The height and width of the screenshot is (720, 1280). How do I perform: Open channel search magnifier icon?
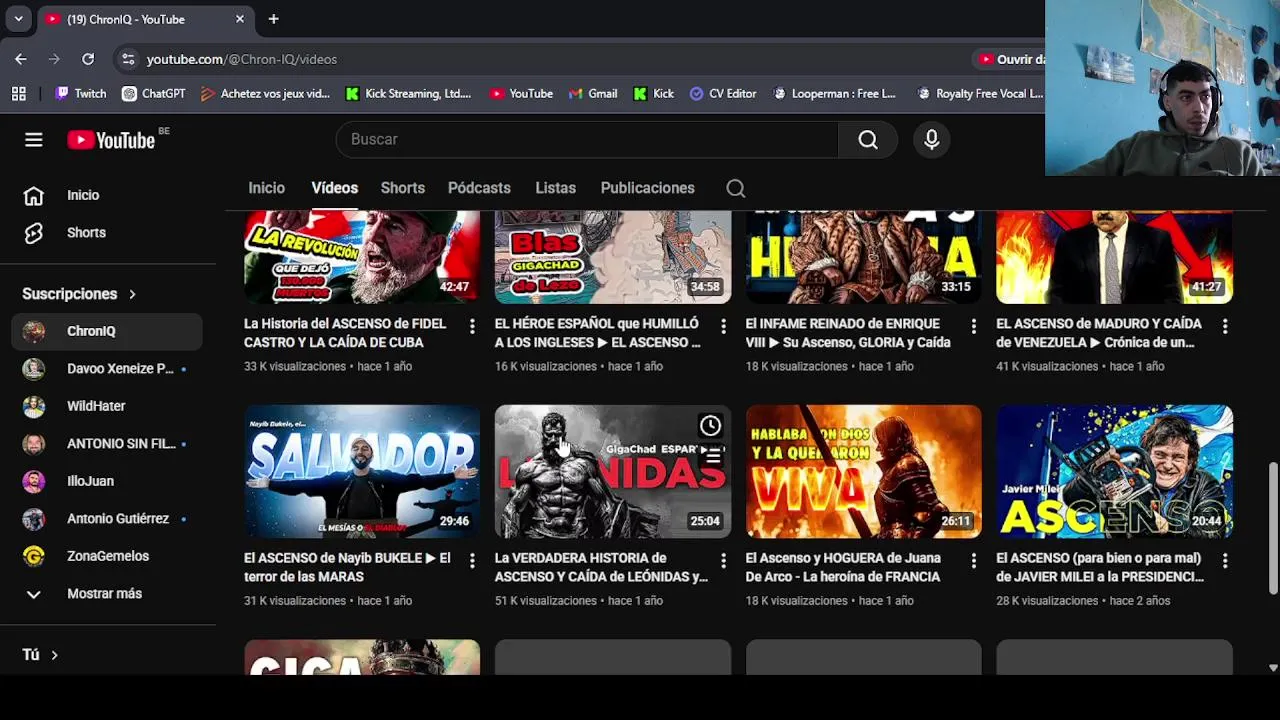[736, 188]
